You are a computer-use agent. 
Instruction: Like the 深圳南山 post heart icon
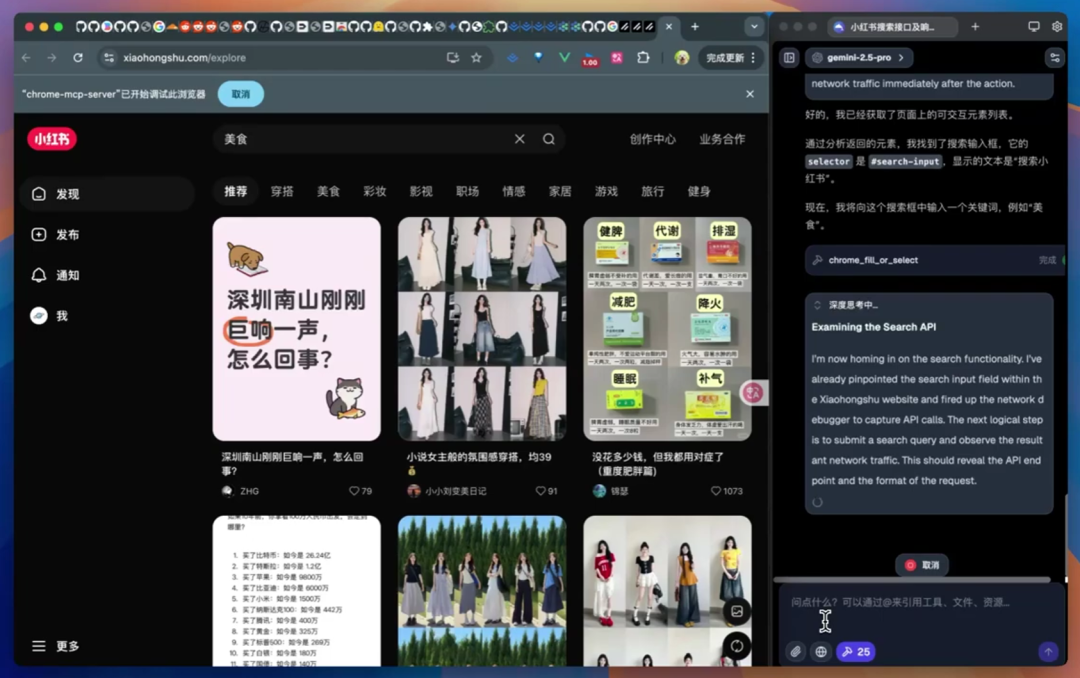(x=354, y=491)
